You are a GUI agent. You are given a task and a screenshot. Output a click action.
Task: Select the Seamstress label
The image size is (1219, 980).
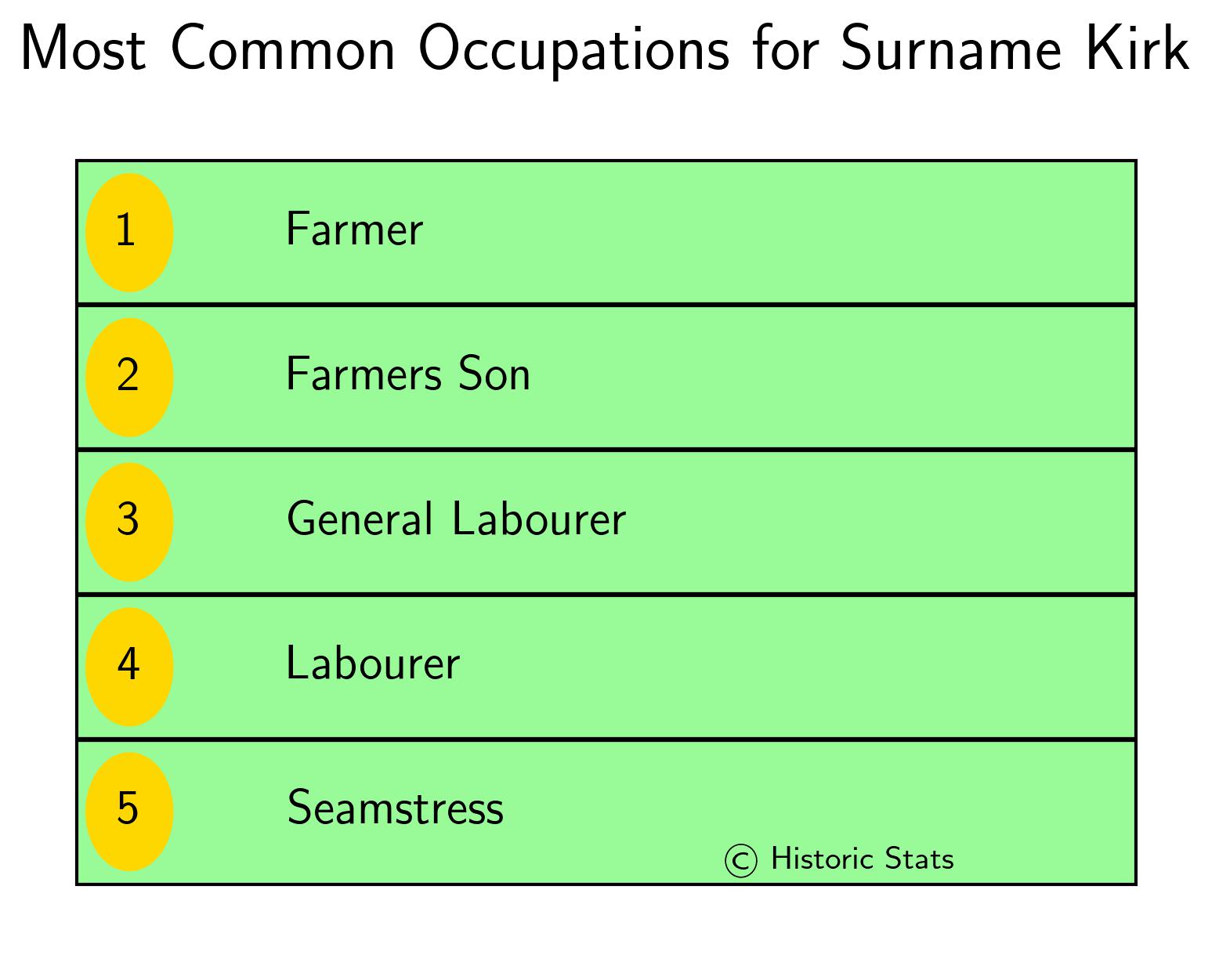[x=396, y=808]
